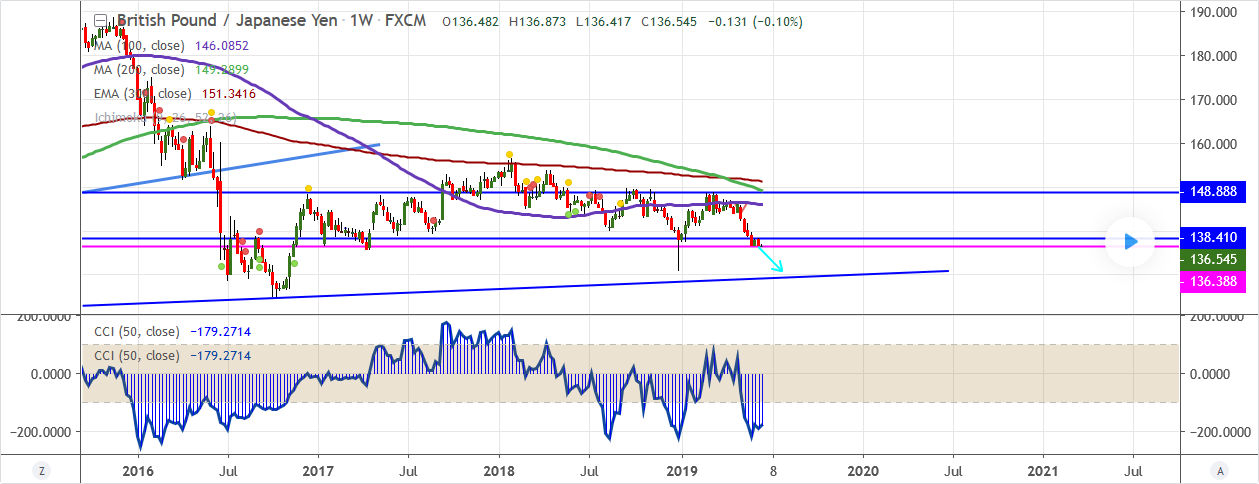Screen dimensions: 1259x484
Task: Click the 2016 label on the time axis
Action: tap(136, 470)
